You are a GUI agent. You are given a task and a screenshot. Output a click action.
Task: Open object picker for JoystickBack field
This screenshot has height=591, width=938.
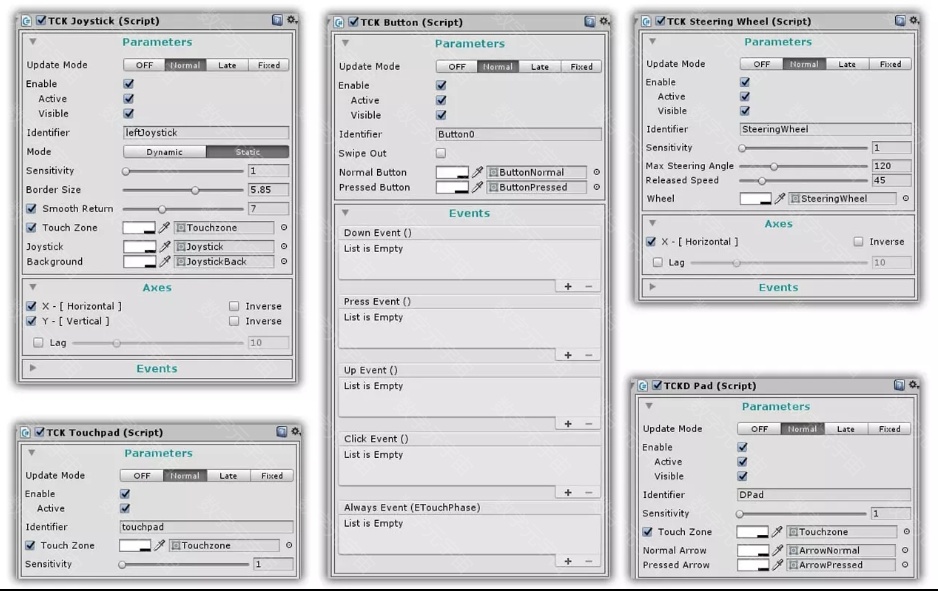click(284, 261)
